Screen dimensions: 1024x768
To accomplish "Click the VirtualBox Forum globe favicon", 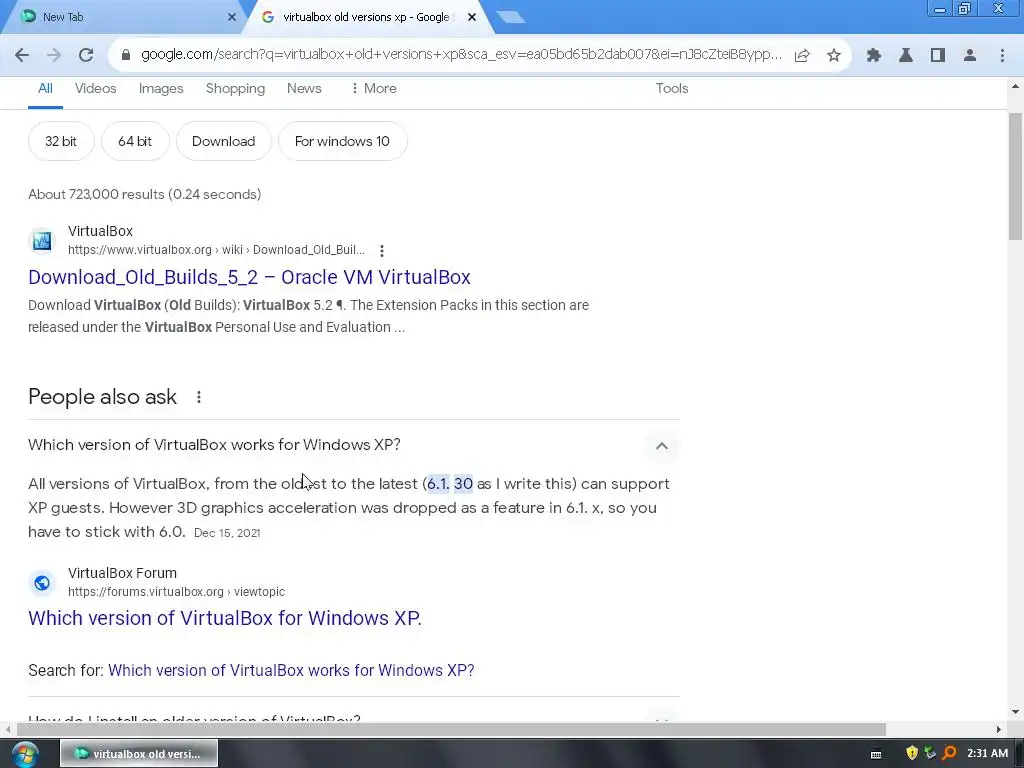I will (x=42, y=583).
